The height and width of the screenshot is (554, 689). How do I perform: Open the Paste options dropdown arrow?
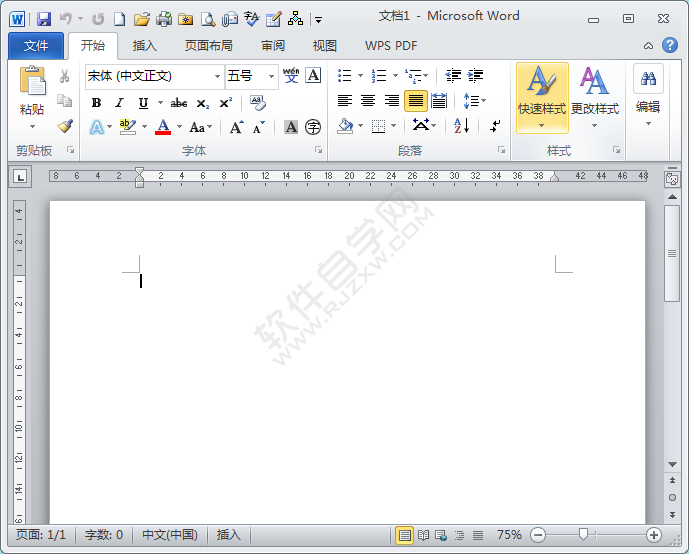pyautogui.click(x=32, y=127)
